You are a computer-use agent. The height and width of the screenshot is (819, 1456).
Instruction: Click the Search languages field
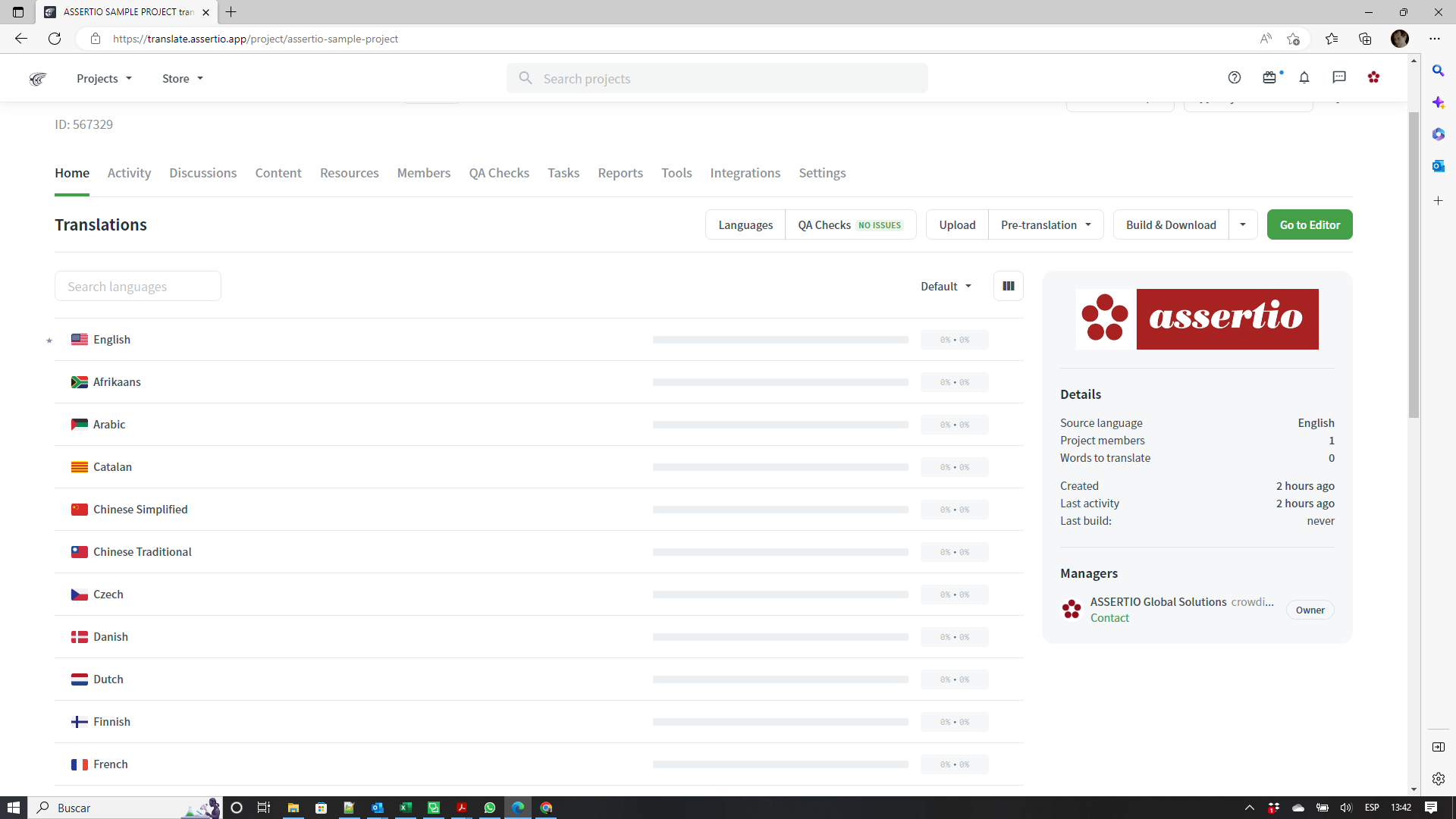point(138,286)
